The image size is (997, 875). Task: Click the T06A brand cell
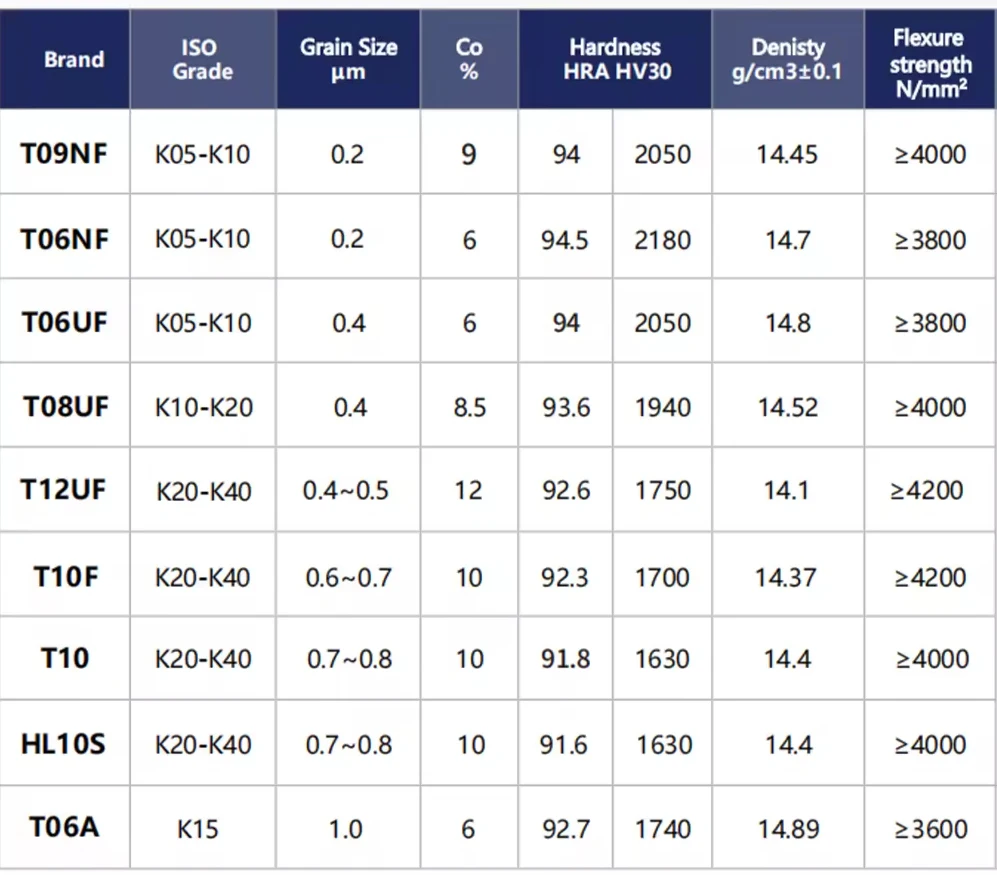(64, 827)
